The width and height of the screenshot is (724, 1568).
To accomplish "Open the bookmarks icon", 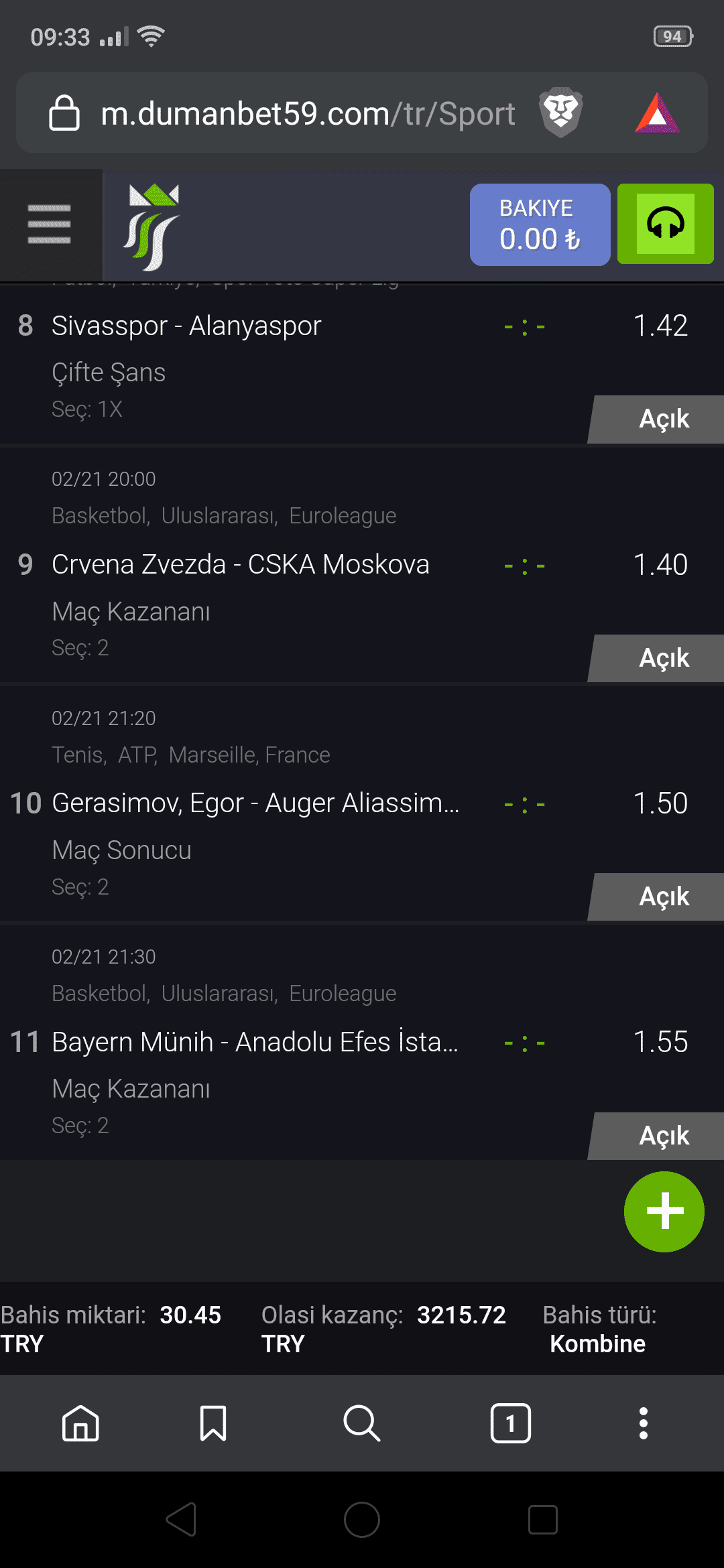I will [213, 1423].
